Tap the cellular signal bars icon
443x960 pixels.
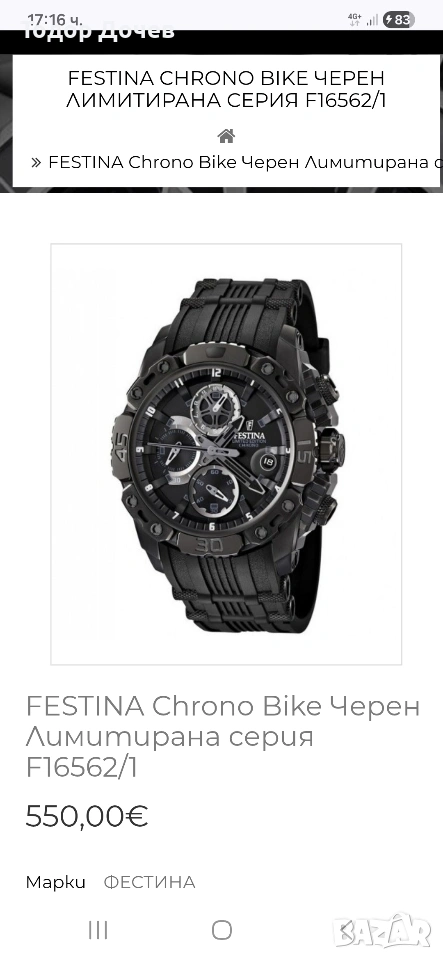(x=372, y=20)
